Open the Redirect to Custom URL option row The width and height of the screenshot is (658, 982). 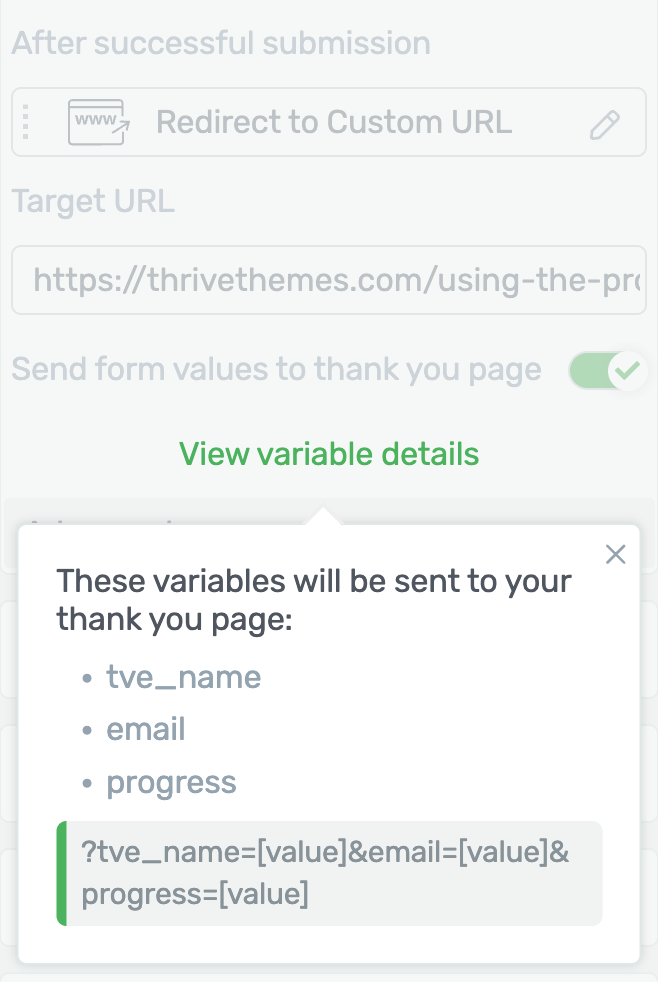pyautogui.click(x=329, y=122)
